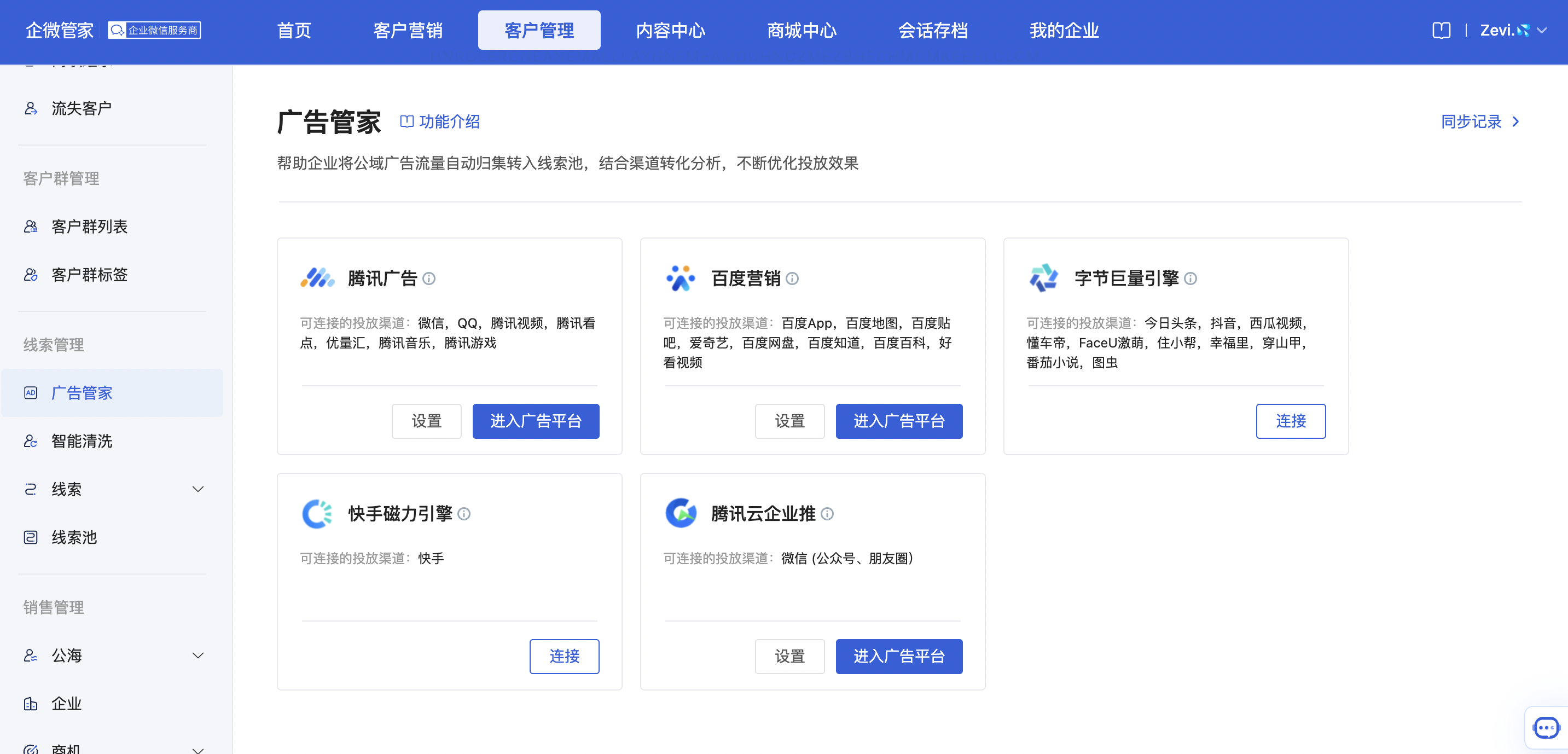Click the 企业 building sidebar icon

point(31,704)
